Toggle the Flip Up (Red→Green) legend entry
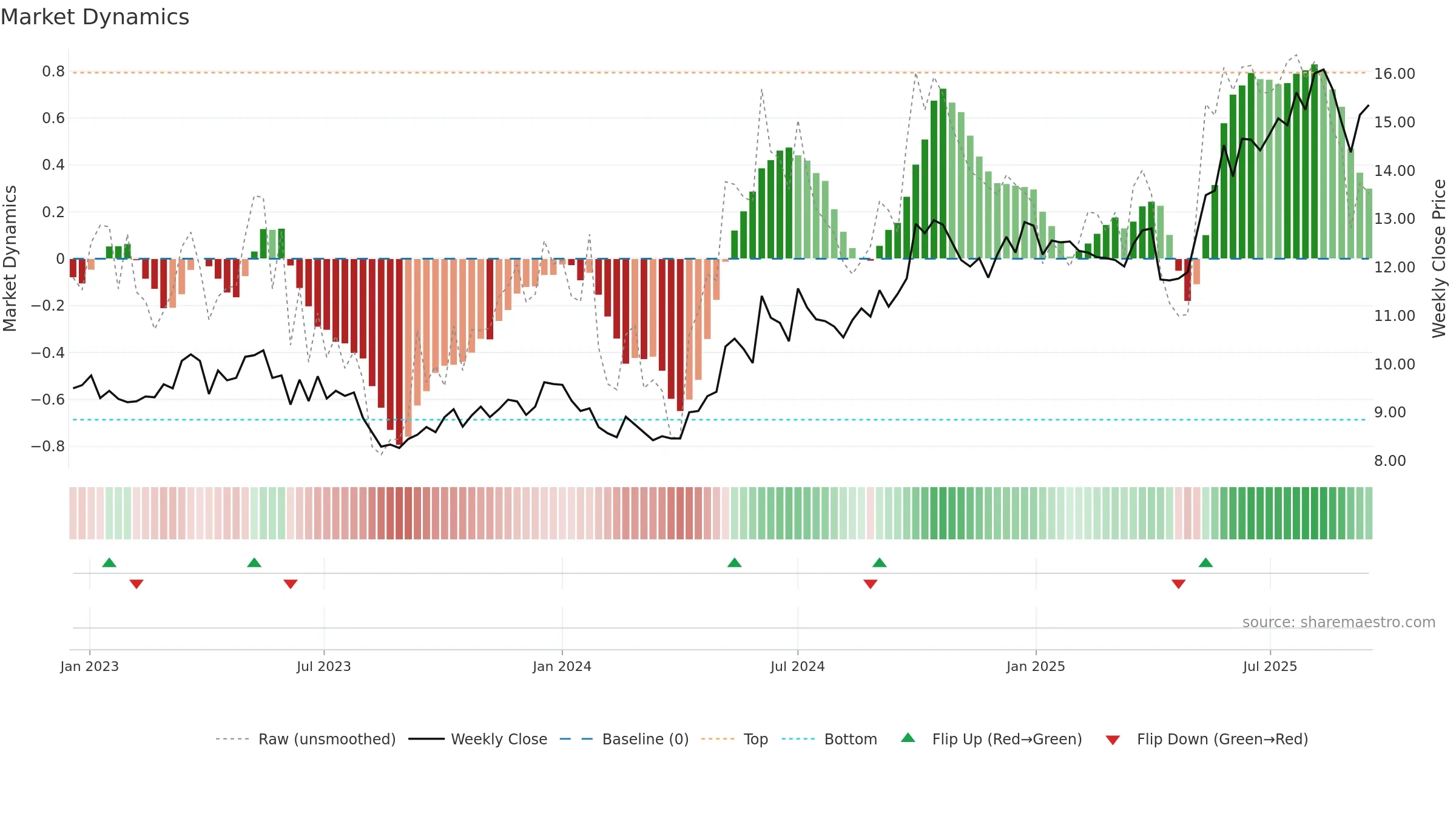 [991, 739]
